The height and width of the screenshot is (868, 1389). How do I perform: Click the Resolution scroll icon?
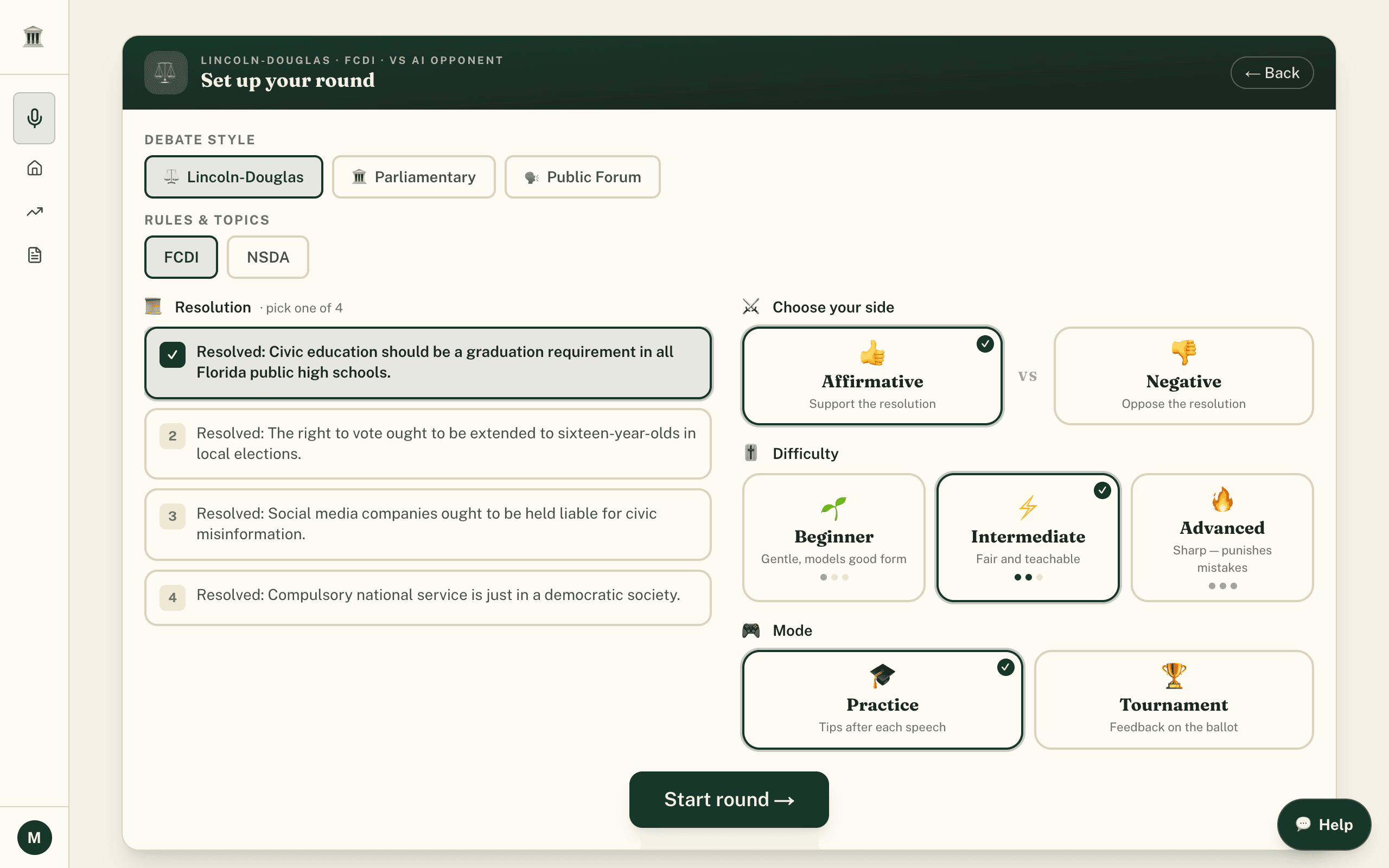tap(153, 307)
